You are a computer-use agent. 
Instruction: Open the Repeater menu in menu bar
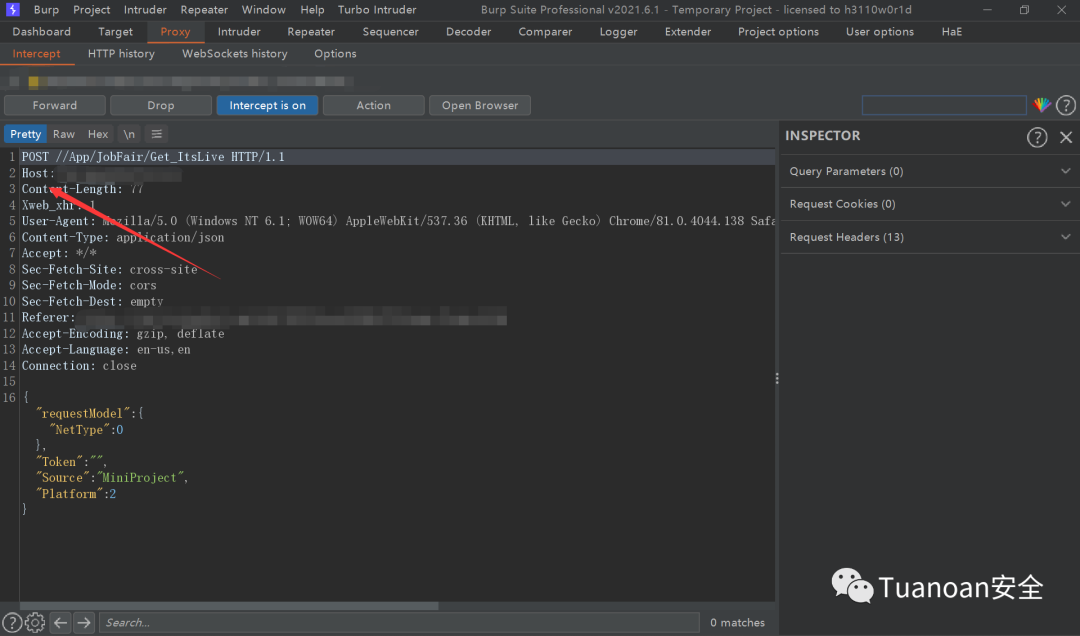point(204,10)
